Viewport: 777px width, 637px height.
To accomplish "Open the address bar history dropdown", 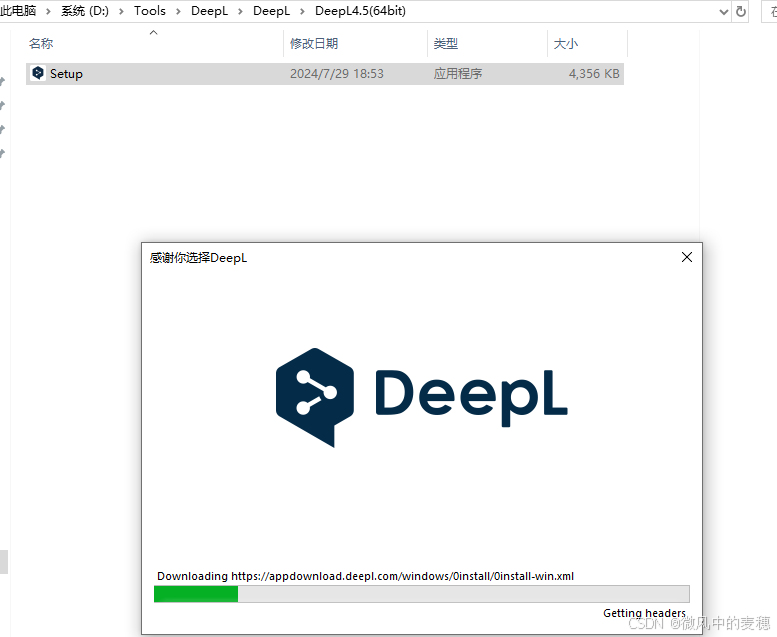I will coord(723,11).
